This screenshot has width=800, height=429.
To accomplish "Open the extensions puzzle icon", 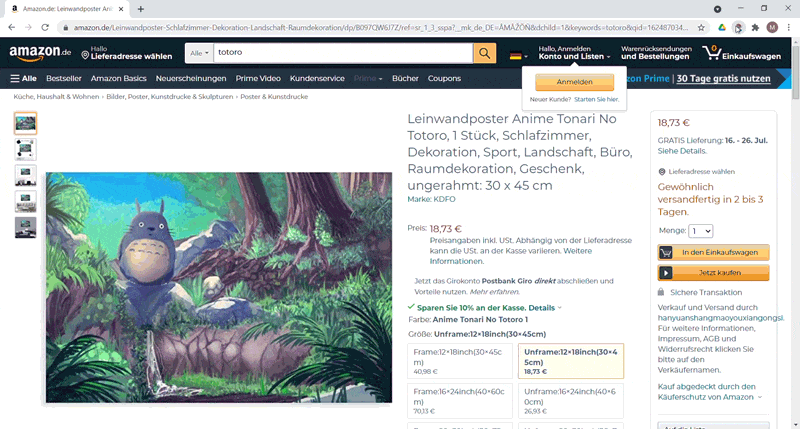I will point(755,28).
